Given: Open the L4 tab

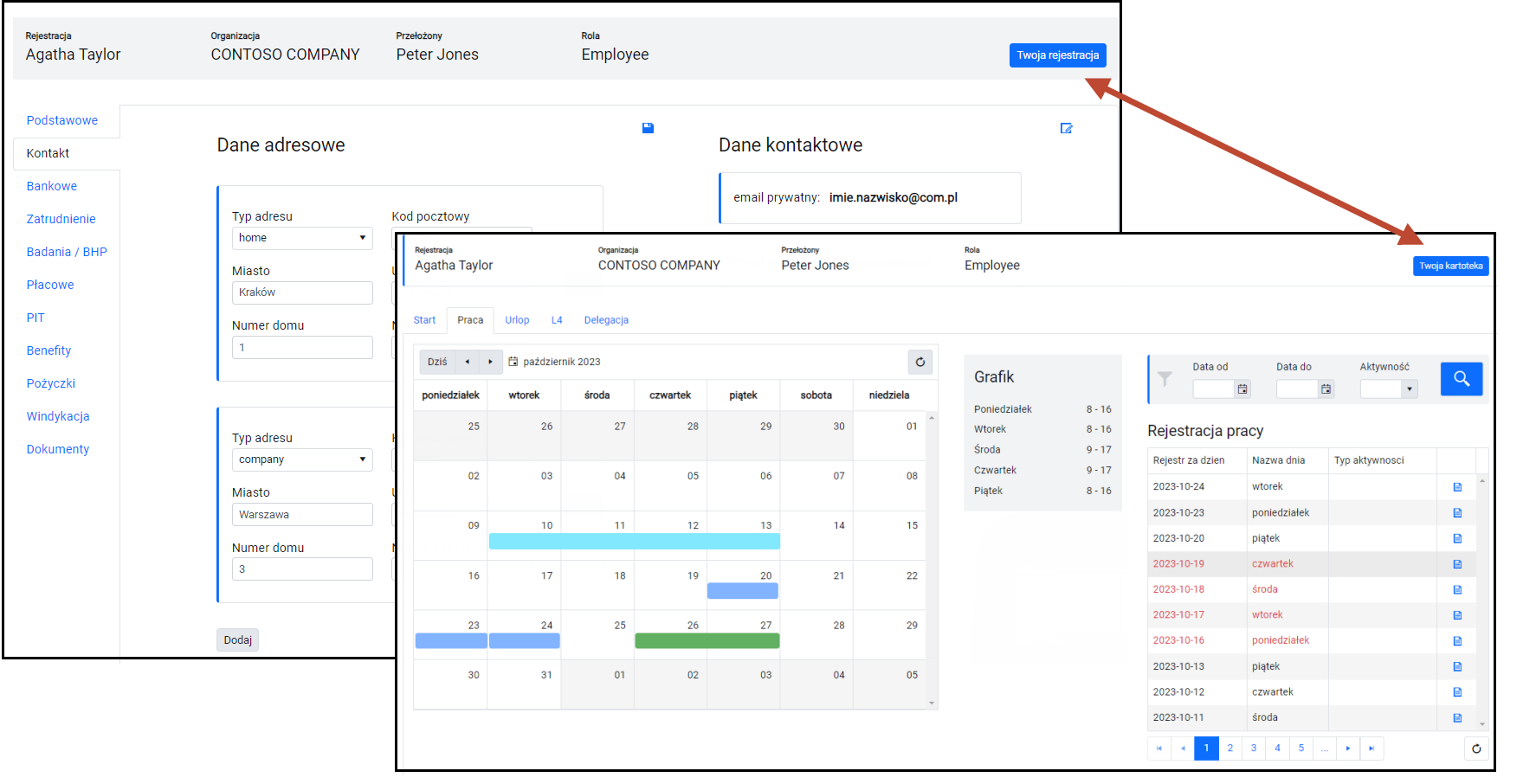Looking at the screenshot, I should [557, 320].
